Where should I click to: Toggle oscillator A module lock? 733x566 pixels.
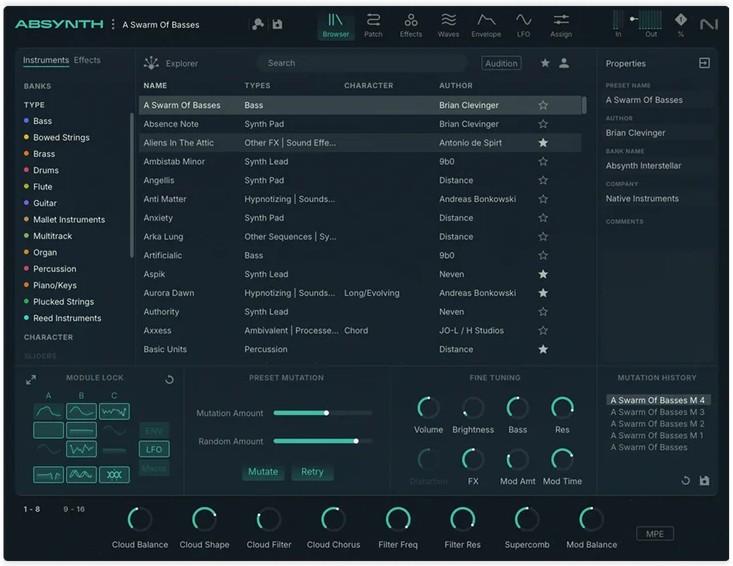49,411
